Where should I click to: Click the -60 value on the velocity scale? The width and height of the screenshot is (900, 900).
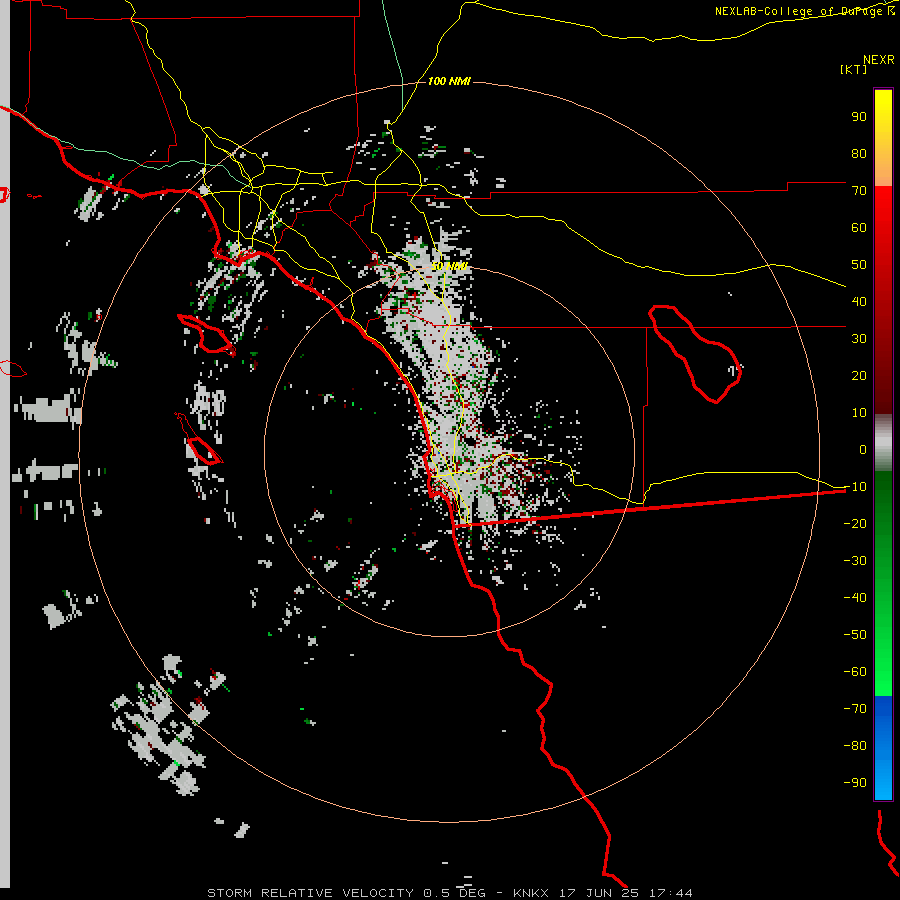pos(855,672)
